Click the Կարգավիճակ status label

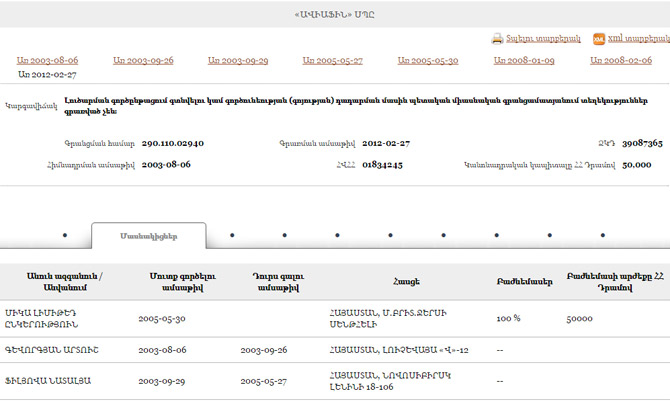31,106
